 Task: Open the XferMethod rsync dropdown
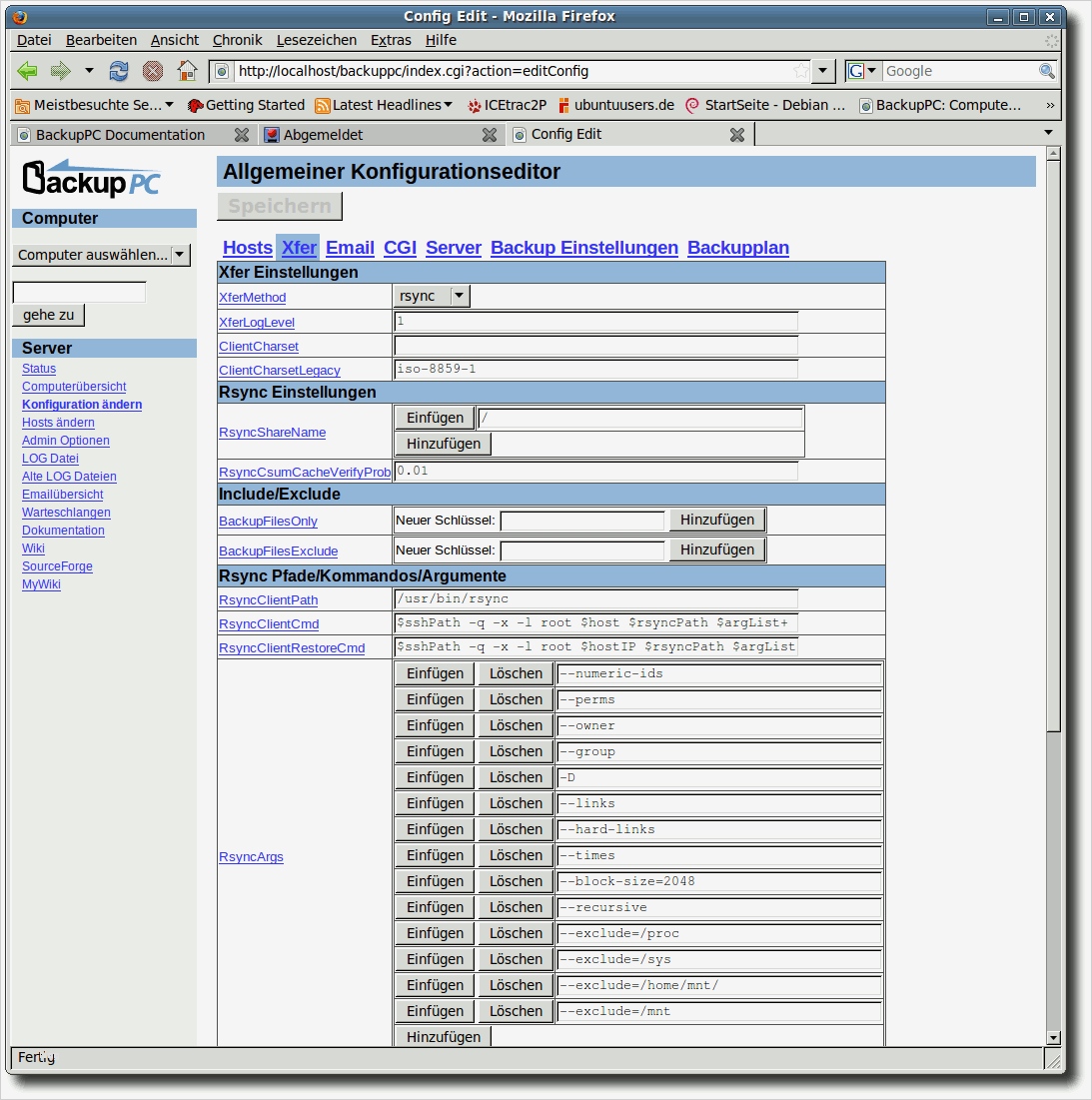432,296
